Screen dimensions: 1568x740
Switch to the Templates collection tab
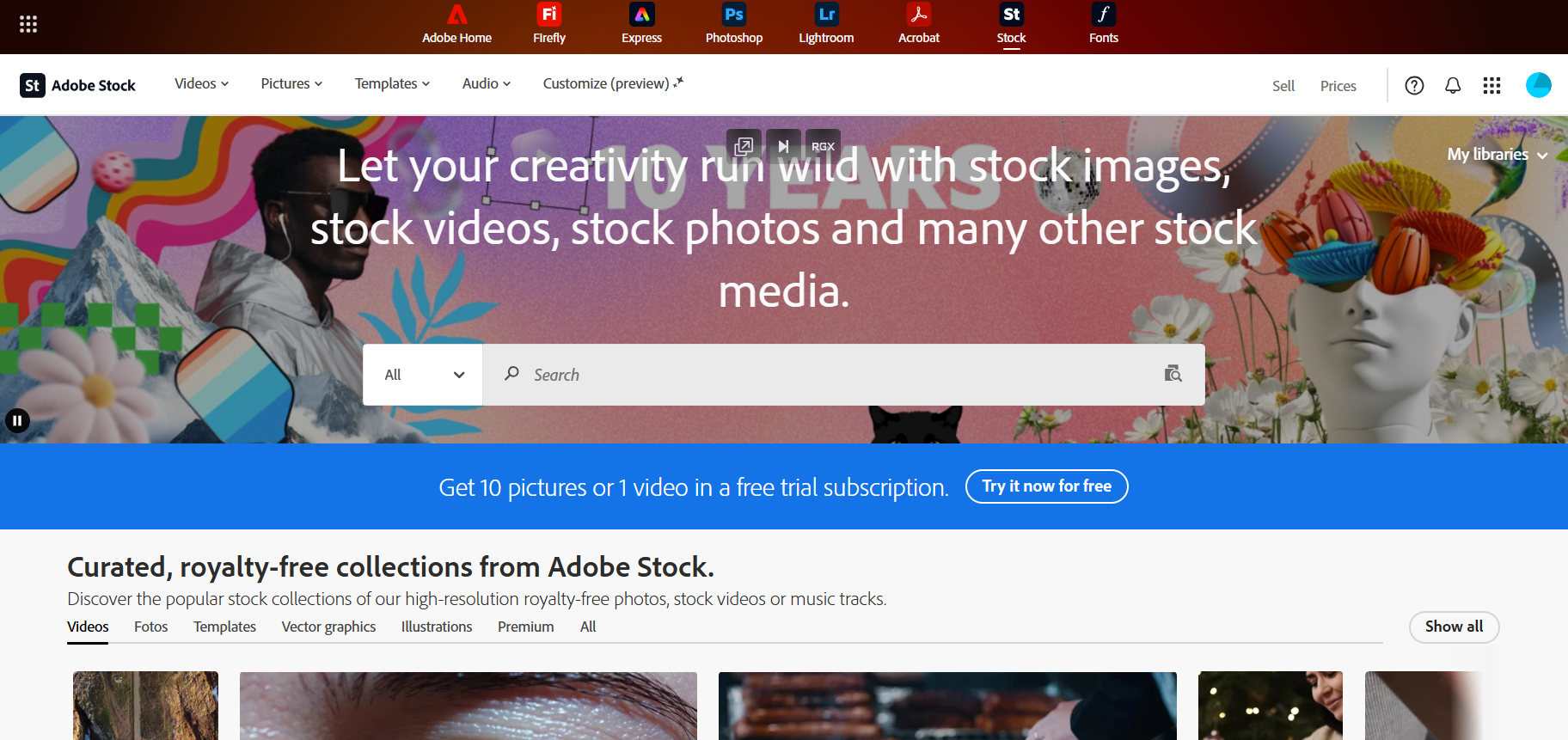tap(224, 627)
